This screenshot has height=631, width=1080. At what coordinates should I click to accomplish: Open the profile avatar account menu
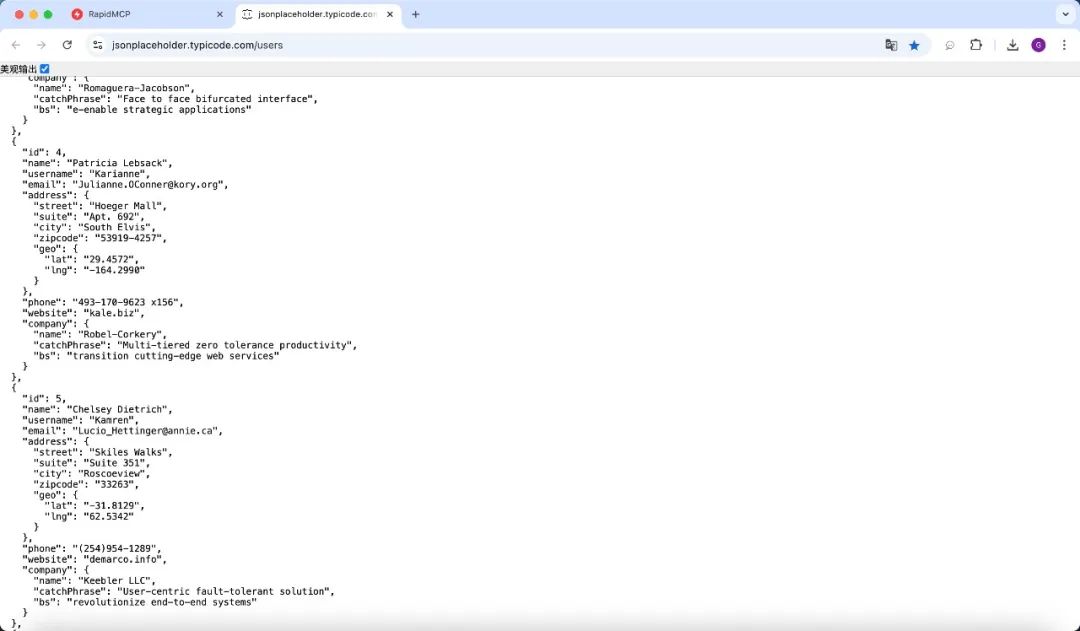tap(1039, 45)
